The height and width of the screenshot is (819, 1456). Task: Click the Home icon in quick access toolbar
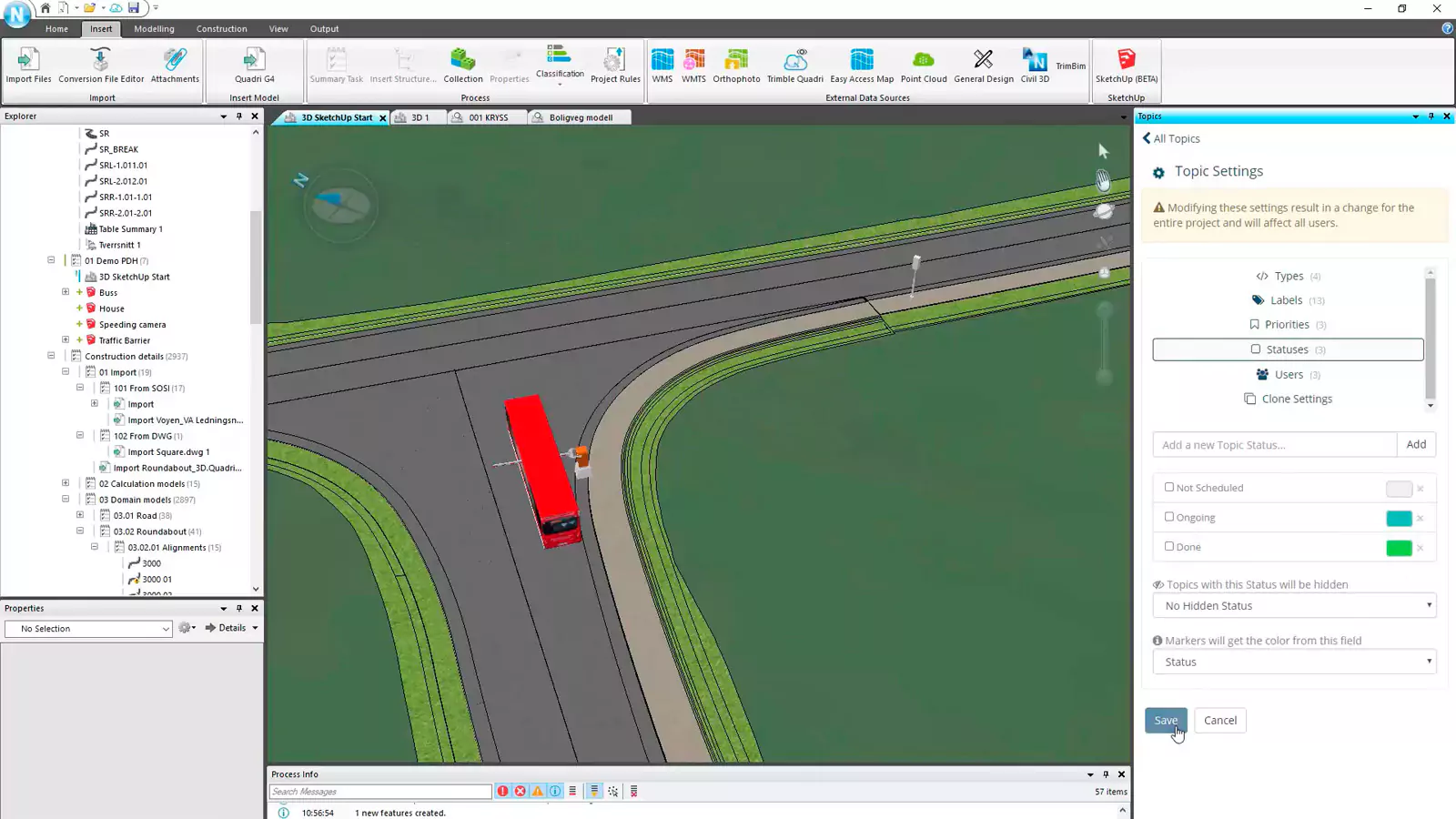tap(45, 8)
